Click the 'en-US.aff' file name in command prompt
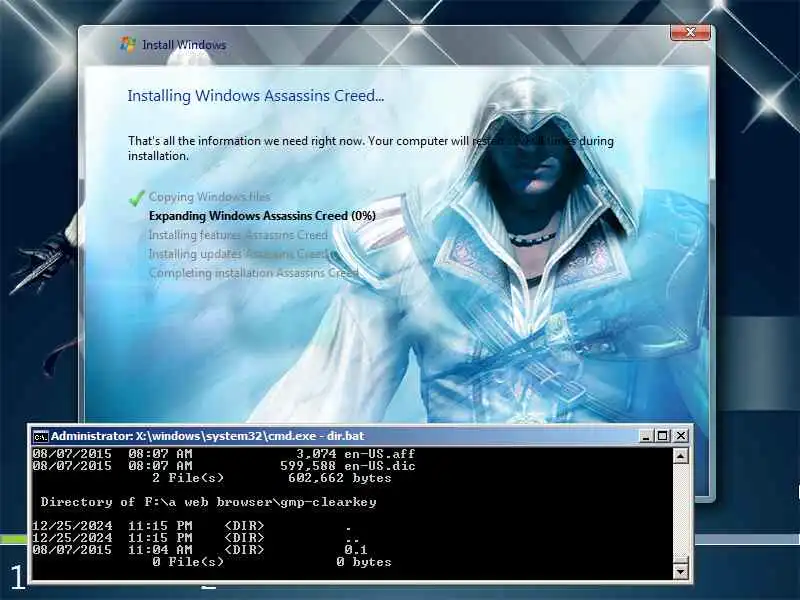This screenshot has height=600, width=800. pyautogui.click(x=380, y=454)
